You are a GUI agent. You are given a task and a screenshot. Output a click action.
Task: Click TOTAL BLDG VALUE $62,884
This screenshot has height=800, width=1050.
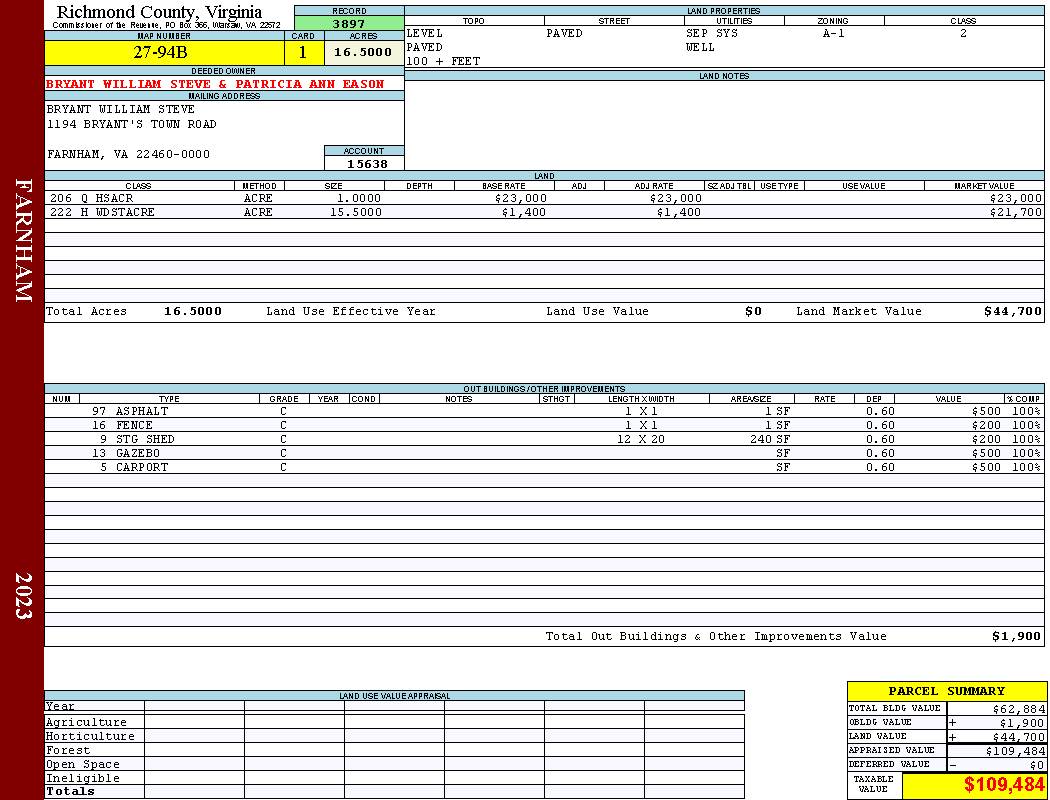click(1019, 709)
